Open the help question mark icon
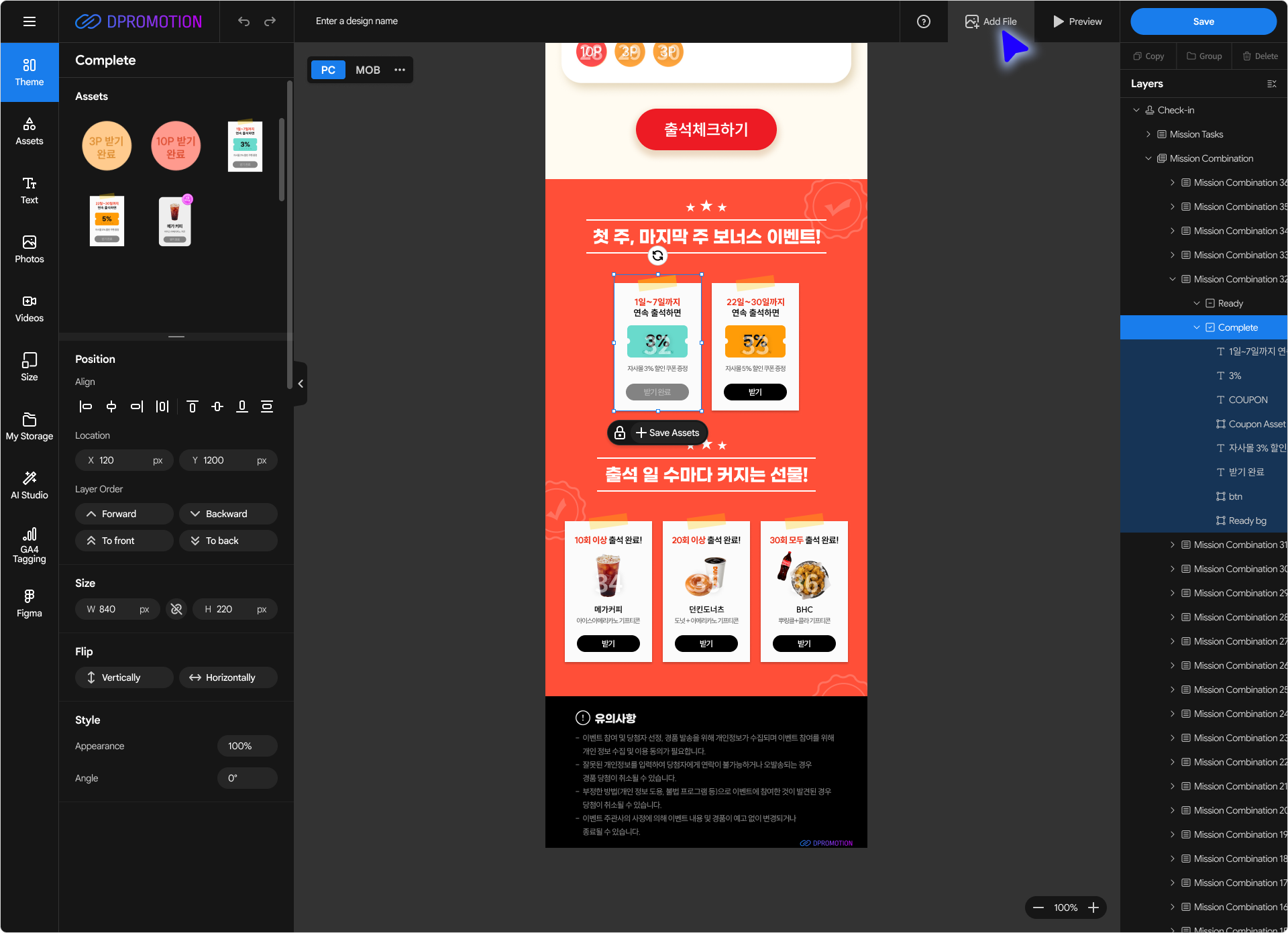The height and width of the screenshot is (933, 1288). click(924, 21)
